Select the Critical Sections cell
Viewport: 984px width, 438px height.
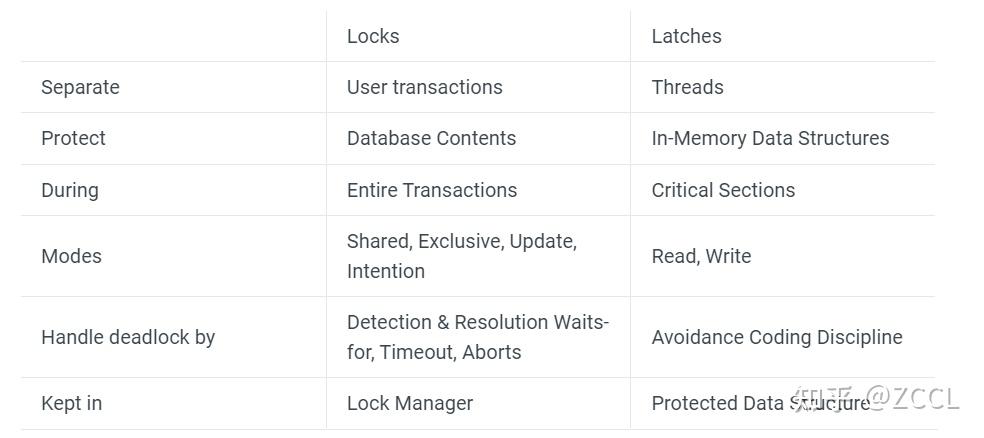(723, 190)
